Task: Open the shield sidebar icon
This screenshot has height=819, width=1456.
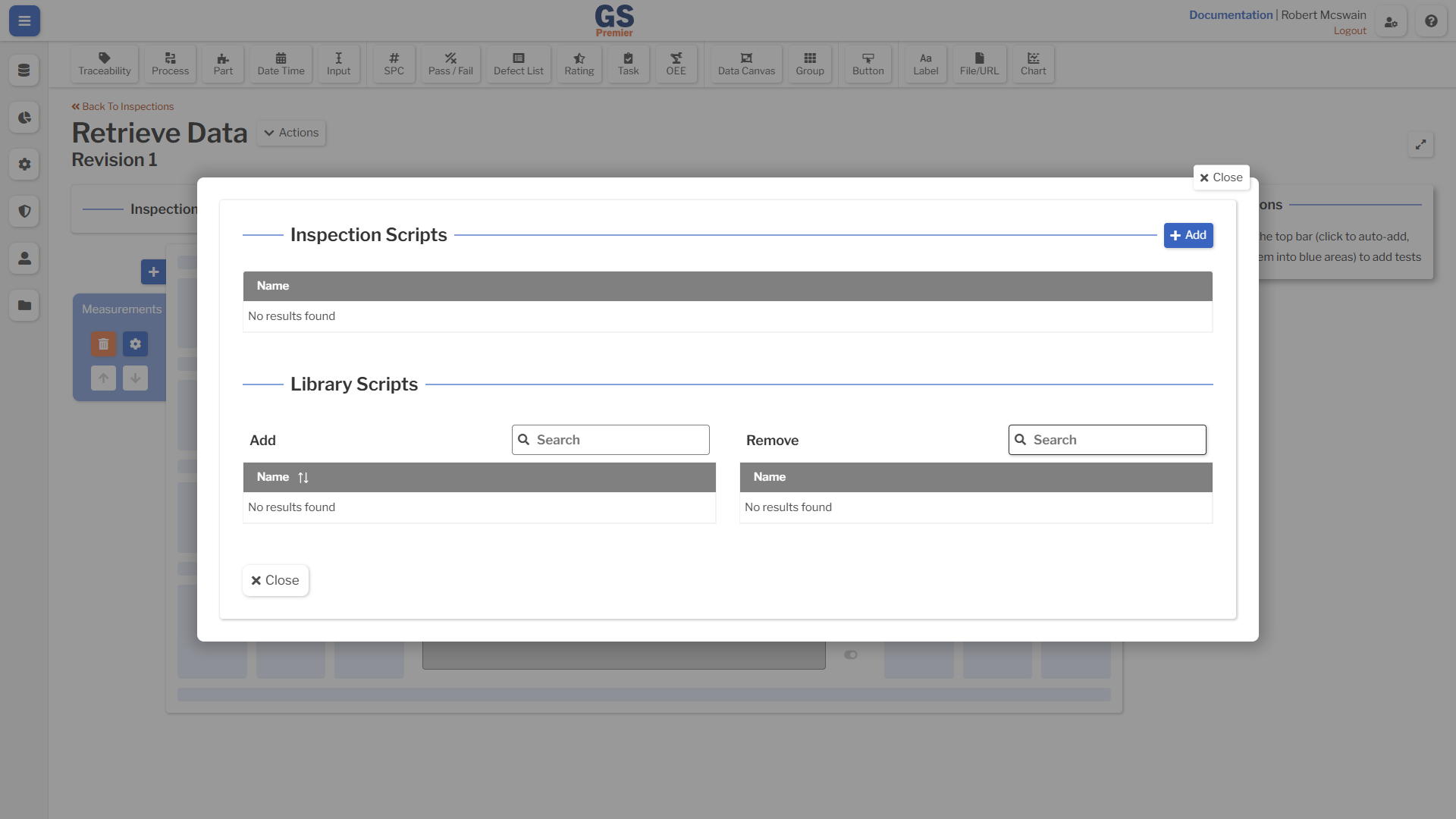Action: click(x=24, y=212)
